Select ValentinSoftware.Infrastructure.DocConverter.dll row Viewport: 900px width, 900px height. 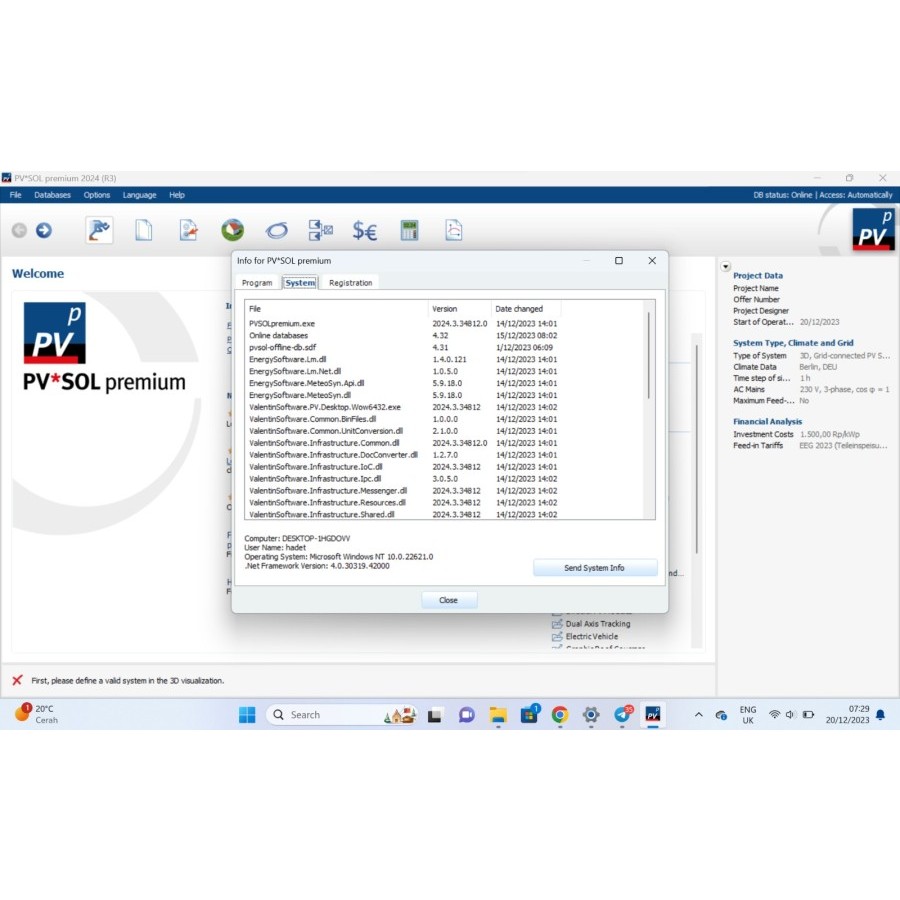(x=402, y=455)
